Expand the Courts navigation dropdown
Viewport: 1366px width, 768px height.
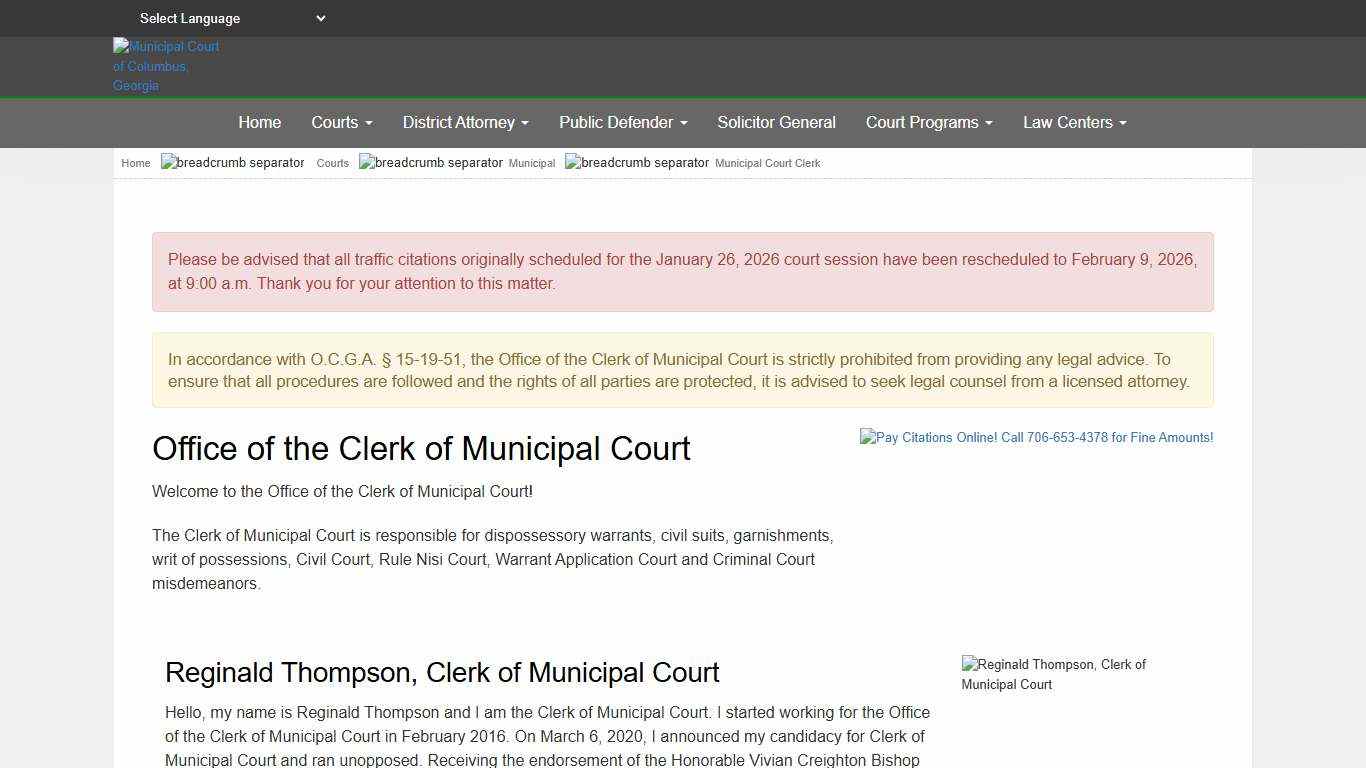341,122
